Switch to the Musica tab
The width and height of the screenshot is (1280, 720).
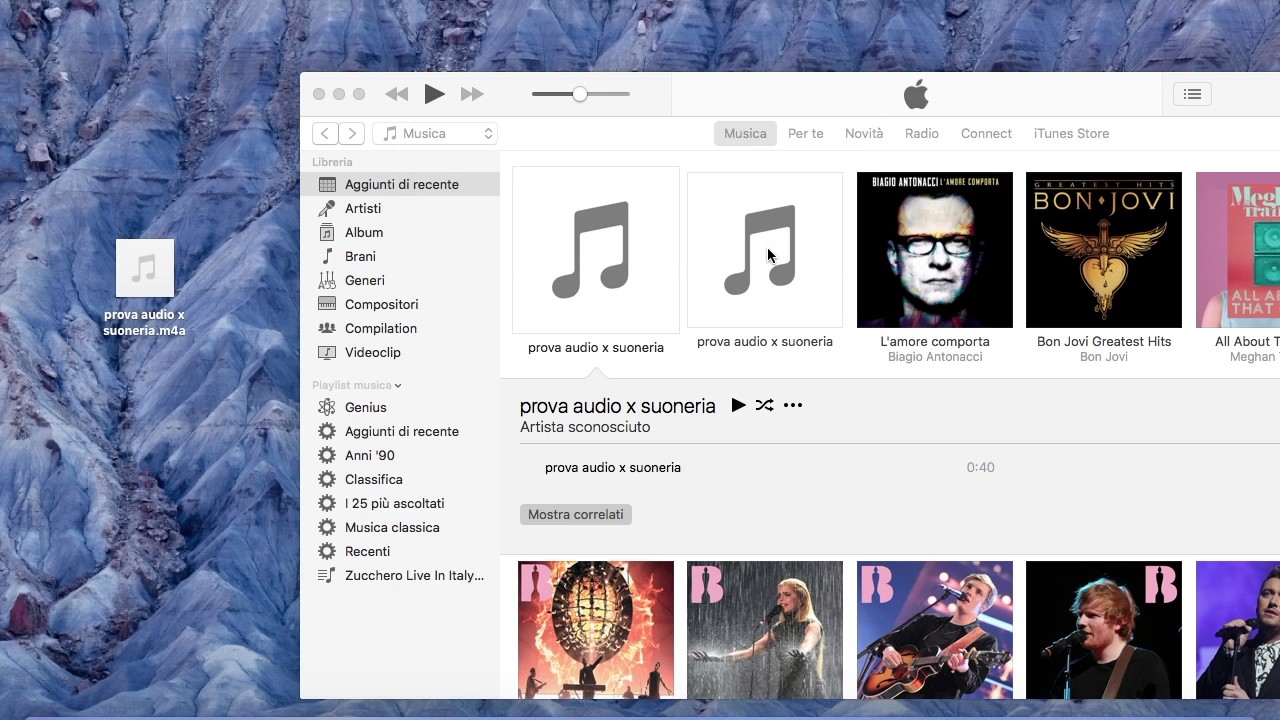(x=745, y=133)
